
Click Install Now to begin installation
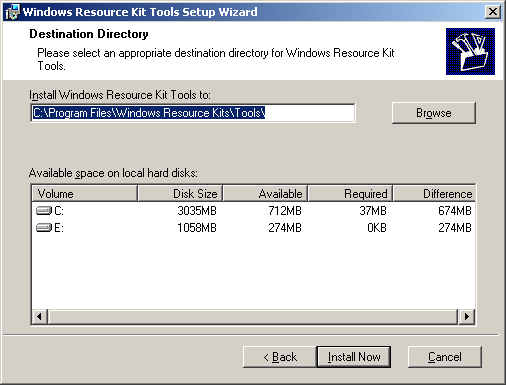[354, 357]
